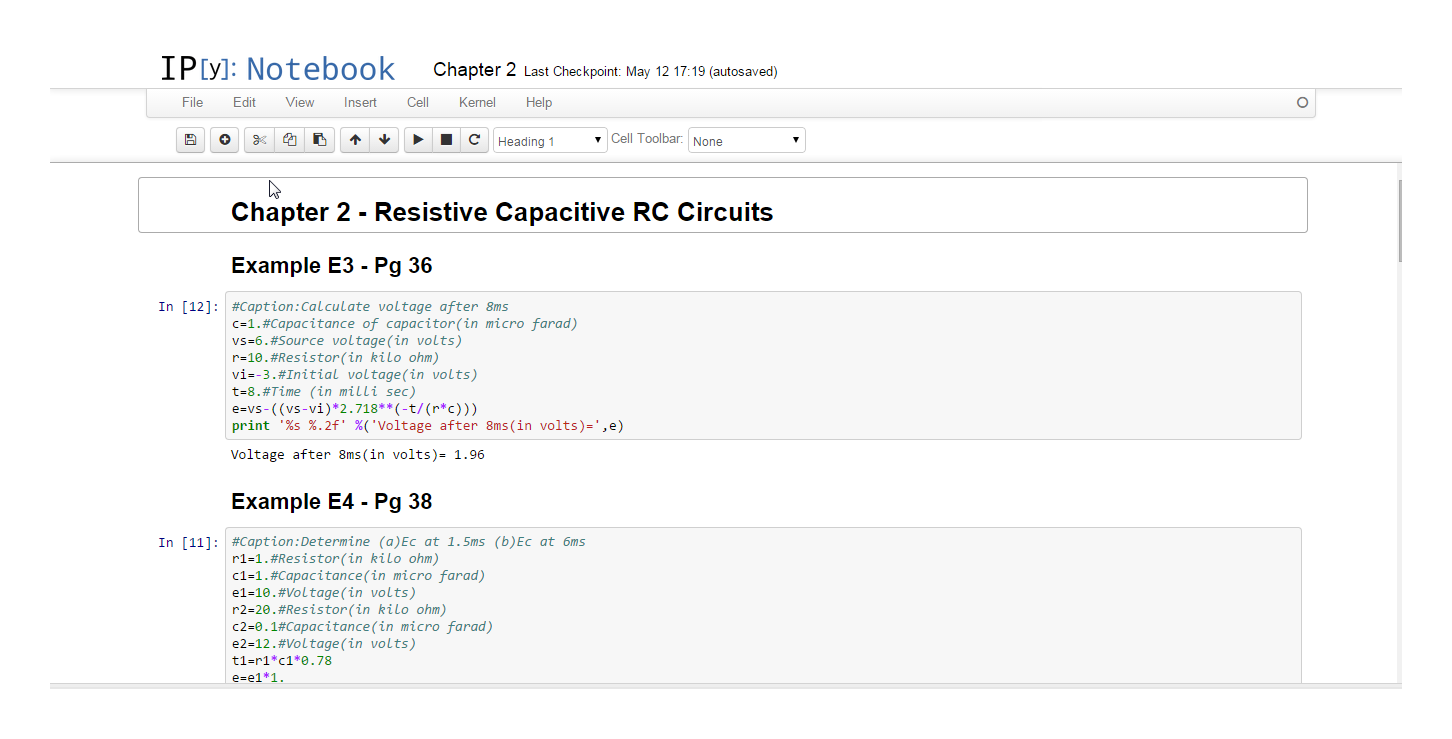
Task: Move selected cell down arrow
Action: (x=384, y=140)
